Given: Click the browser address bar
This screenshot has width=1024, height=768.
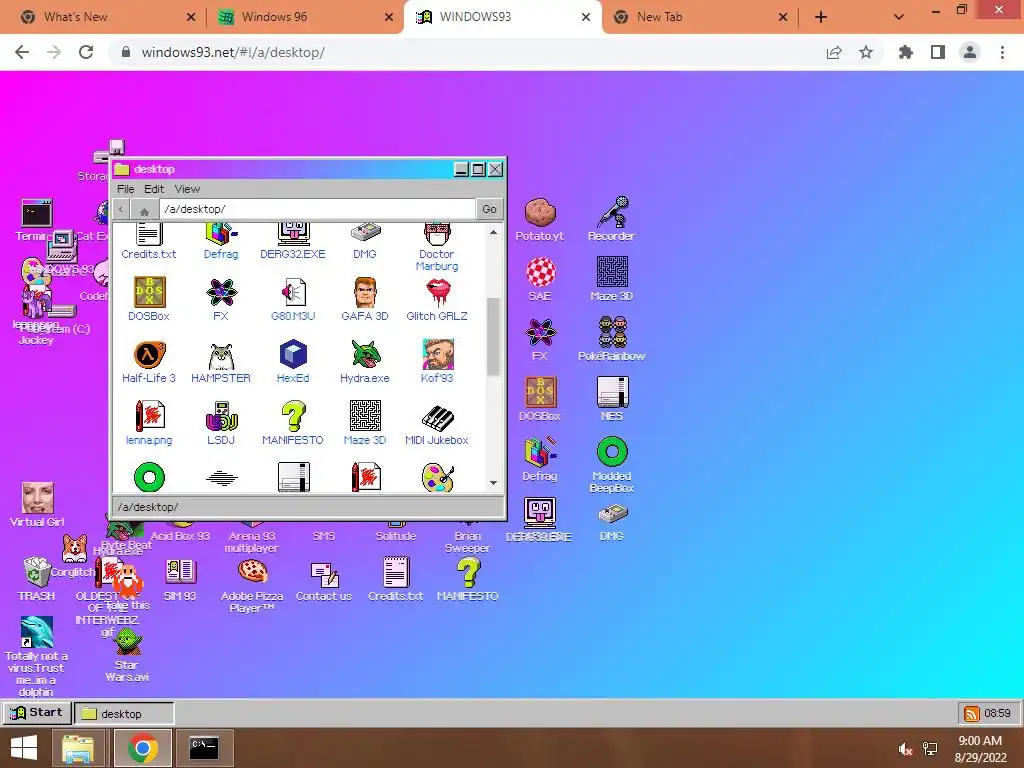Looking at the screenshot, I should click(470, 52).
